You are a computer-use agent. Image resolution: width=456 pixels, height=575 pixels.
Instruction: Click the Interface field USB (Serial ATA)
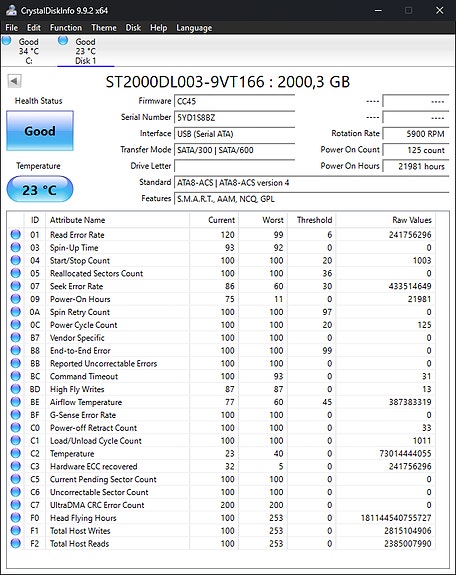234,134
